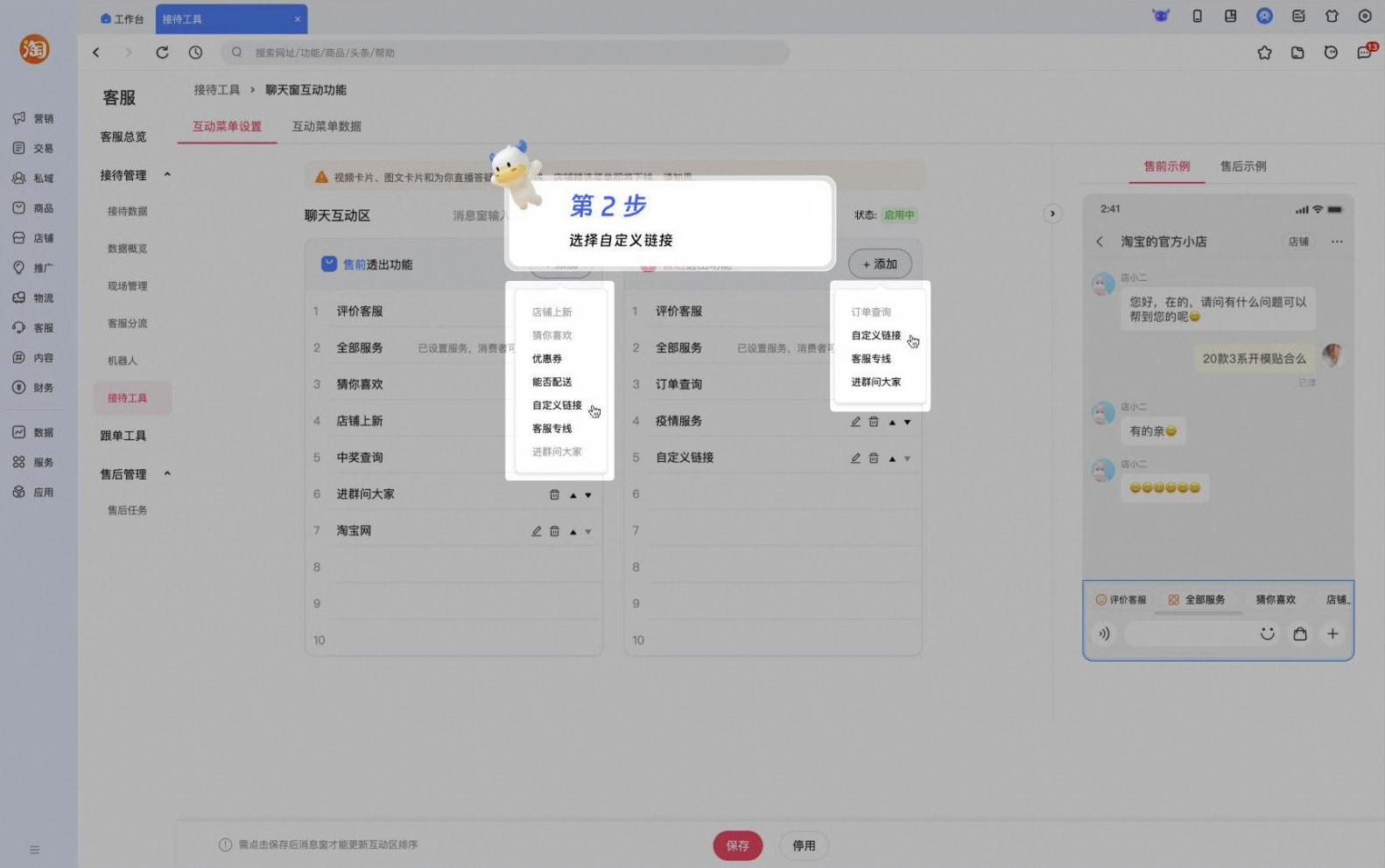Move the 自定义链接 row up
The image size is (1385, 868).
click(892, 458)
